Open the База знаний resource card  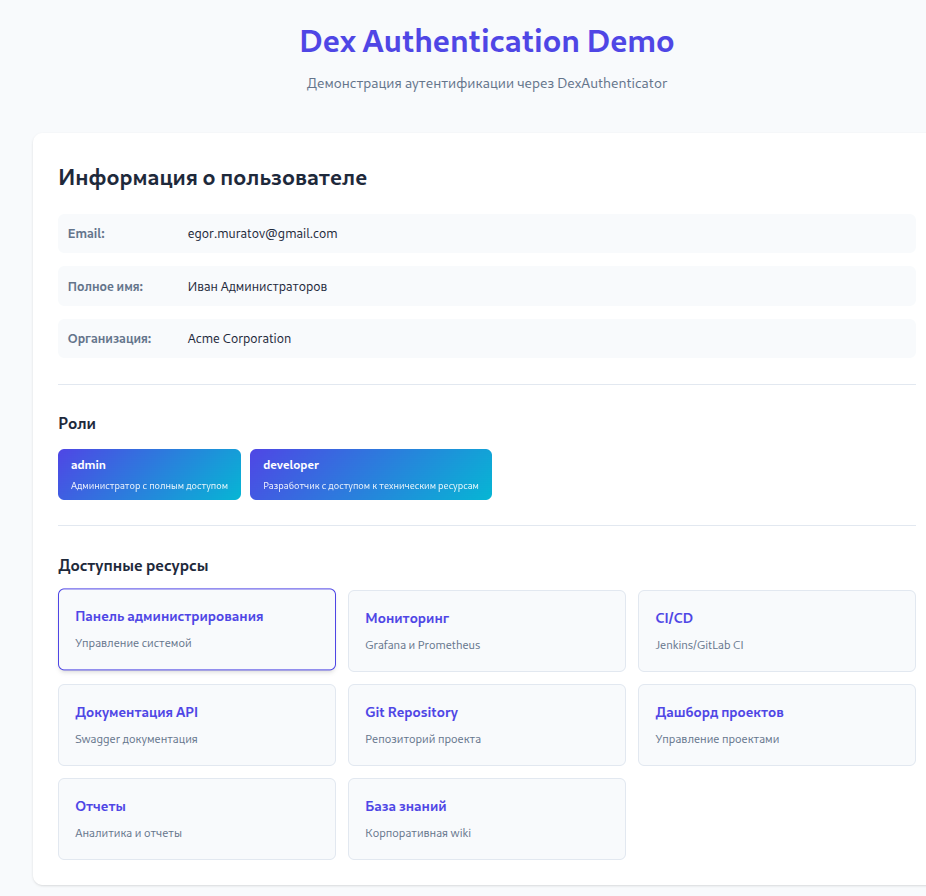point(486,819)
